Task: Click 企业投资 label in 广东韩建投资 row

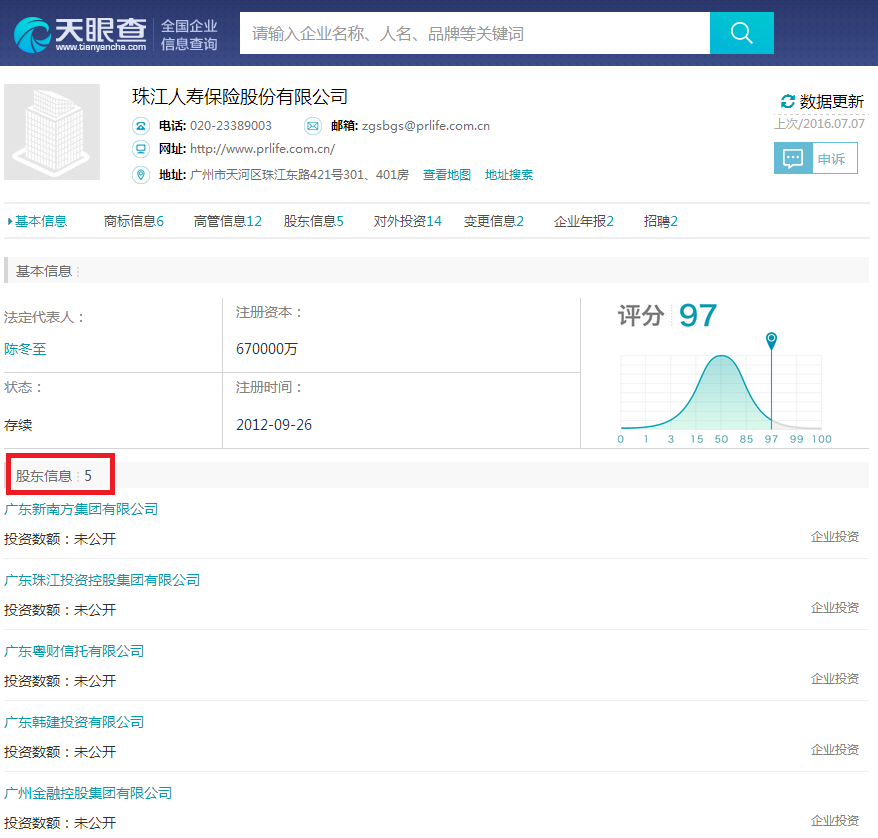Action: (x=834, y=750)
